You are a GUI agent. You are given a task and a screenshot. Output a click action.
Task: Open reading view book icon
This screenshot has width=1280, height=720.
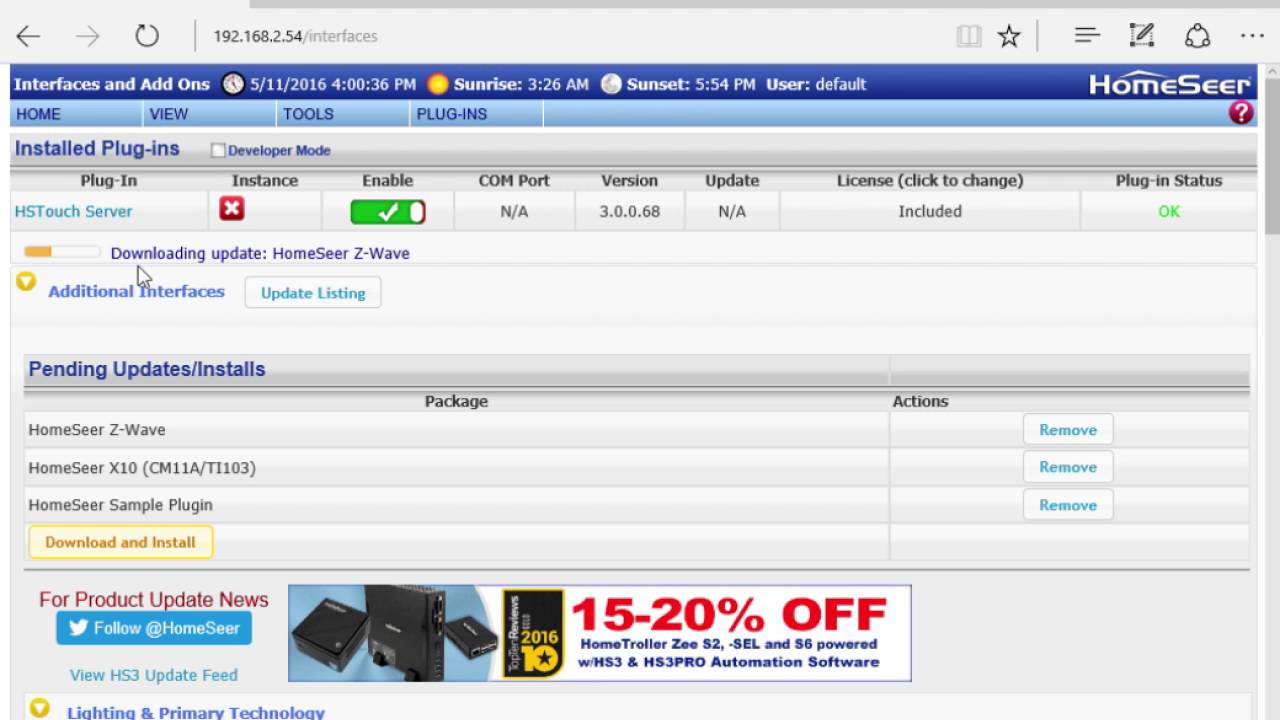(x=968, y=37)
